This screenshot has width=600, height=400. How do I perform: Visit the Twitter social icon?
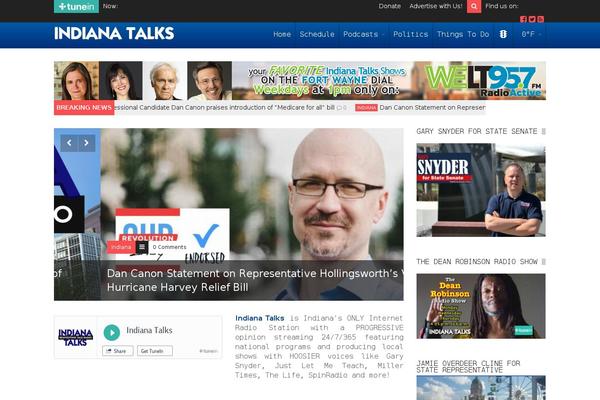pyautogui.click(x=532, y=19)
